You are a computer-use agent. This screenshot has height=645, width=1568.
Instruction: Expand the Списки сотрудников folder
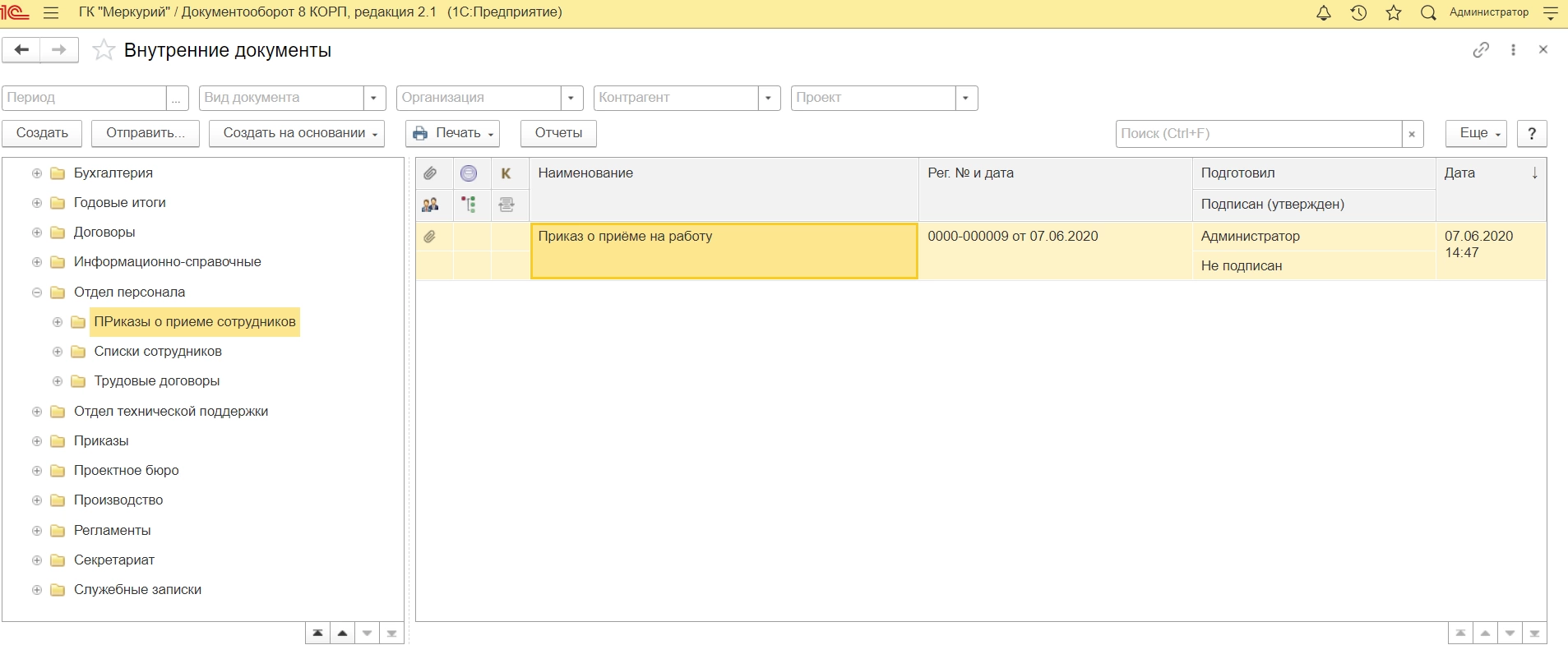click(58, 352)
